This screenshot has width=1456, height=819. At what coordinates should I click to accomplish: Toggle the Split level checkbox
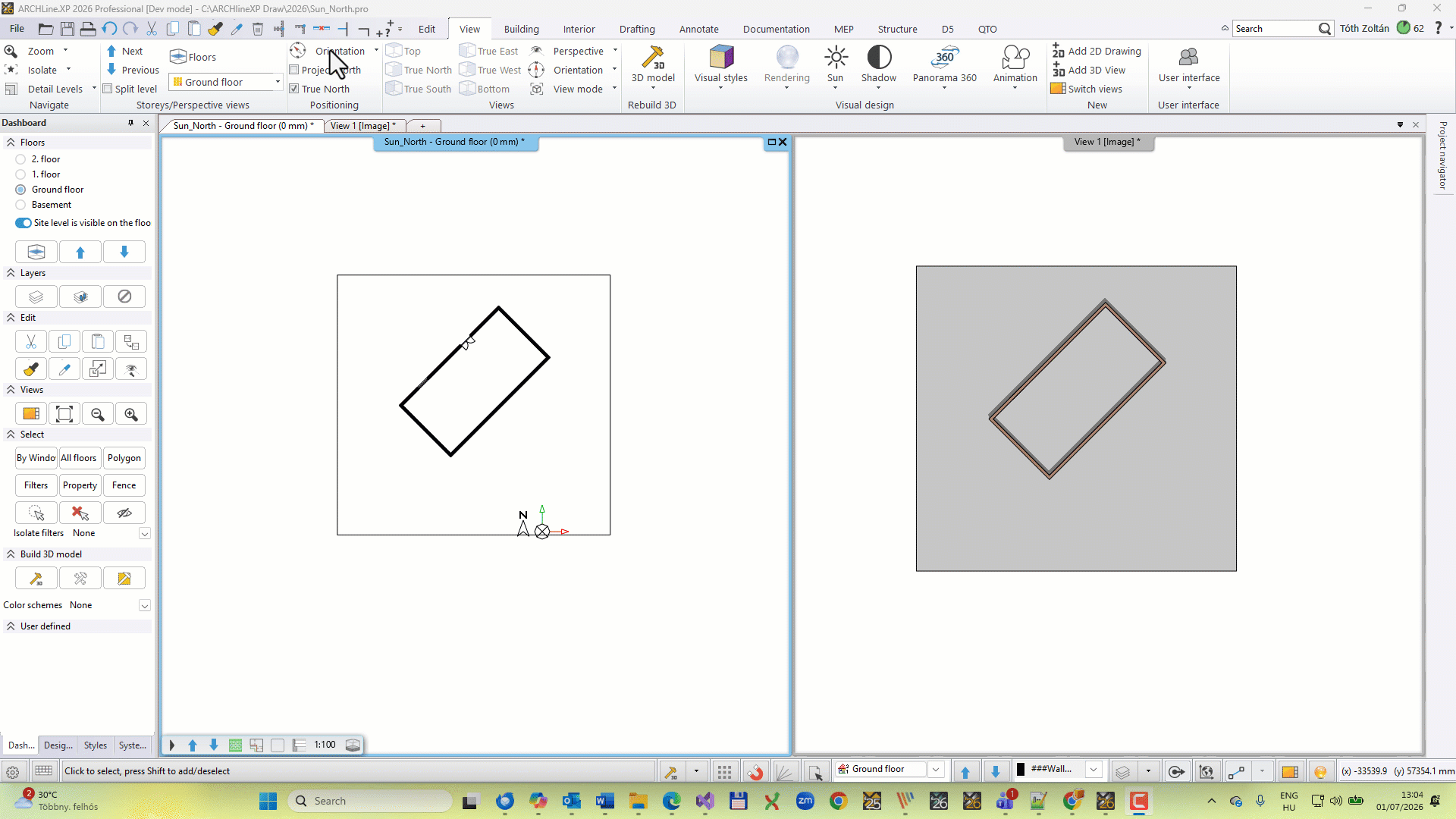coord(108,89)
